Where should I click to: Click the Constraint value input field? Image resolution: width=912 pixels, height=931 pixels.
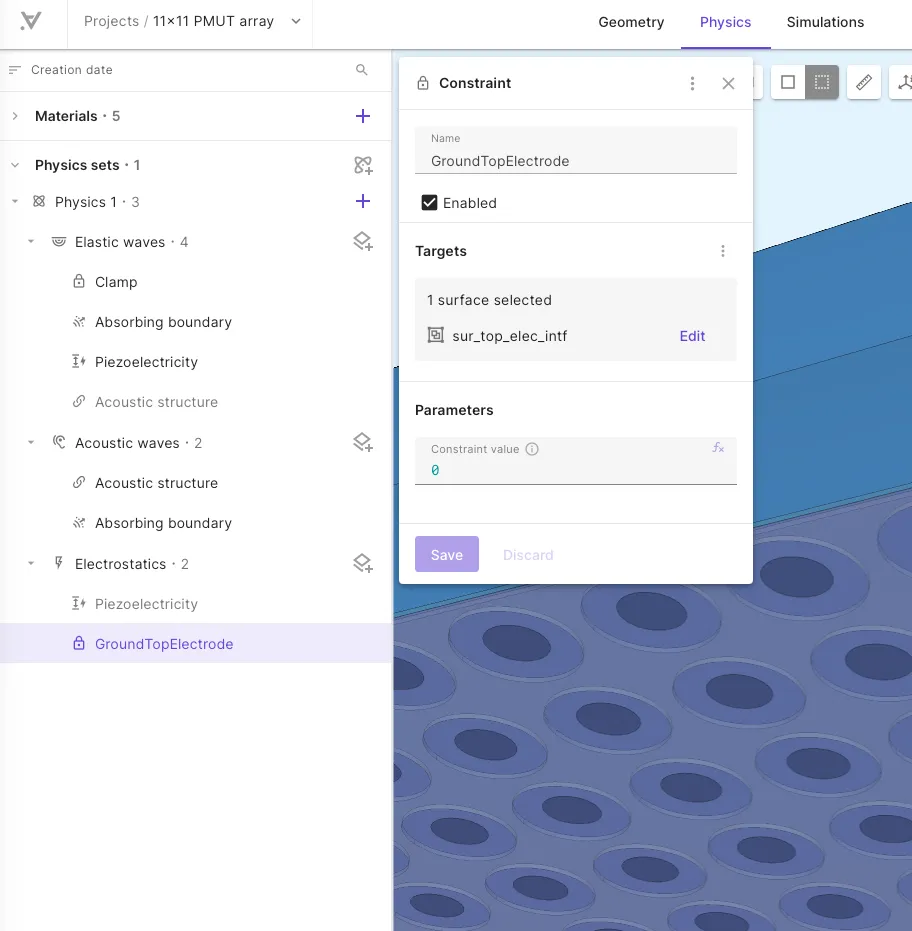(x=575, y=461)
